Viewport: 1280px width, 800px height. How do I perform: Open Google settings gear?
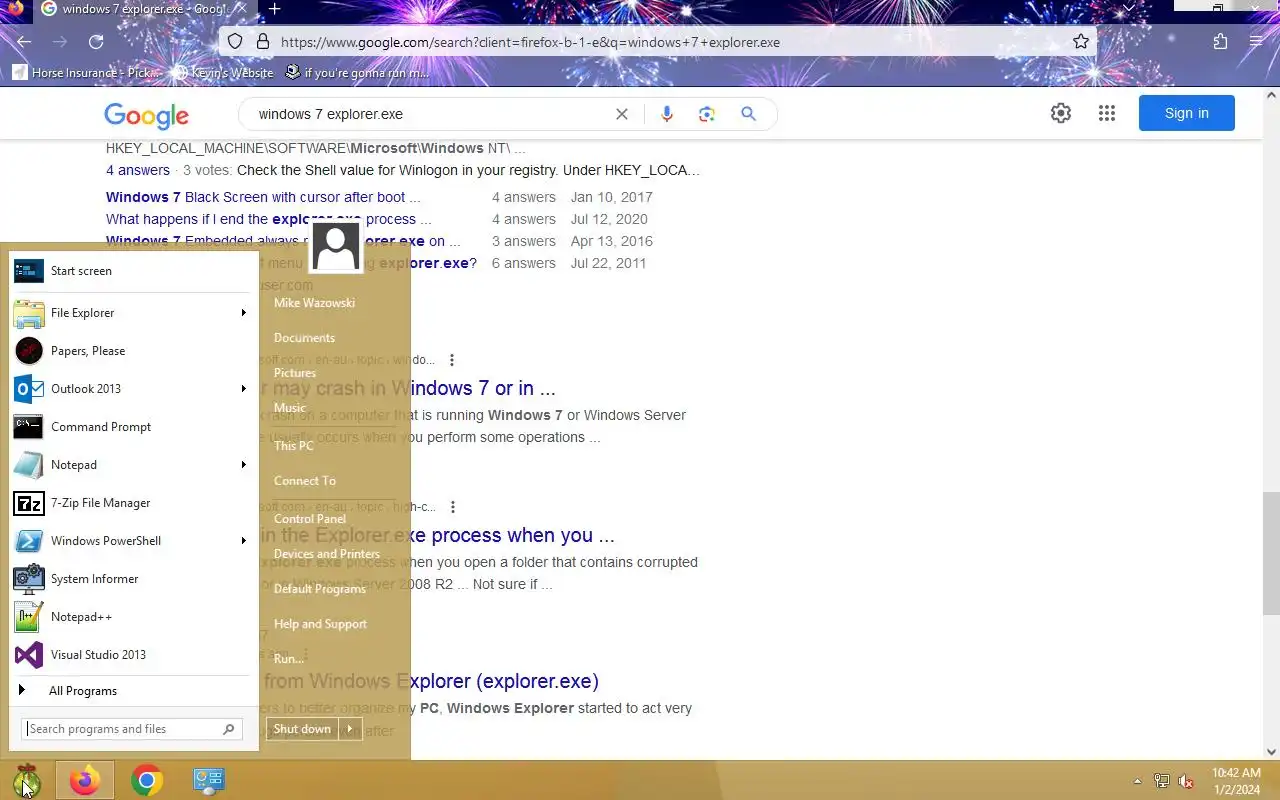pyautogui.click(x=1061, y=113)
